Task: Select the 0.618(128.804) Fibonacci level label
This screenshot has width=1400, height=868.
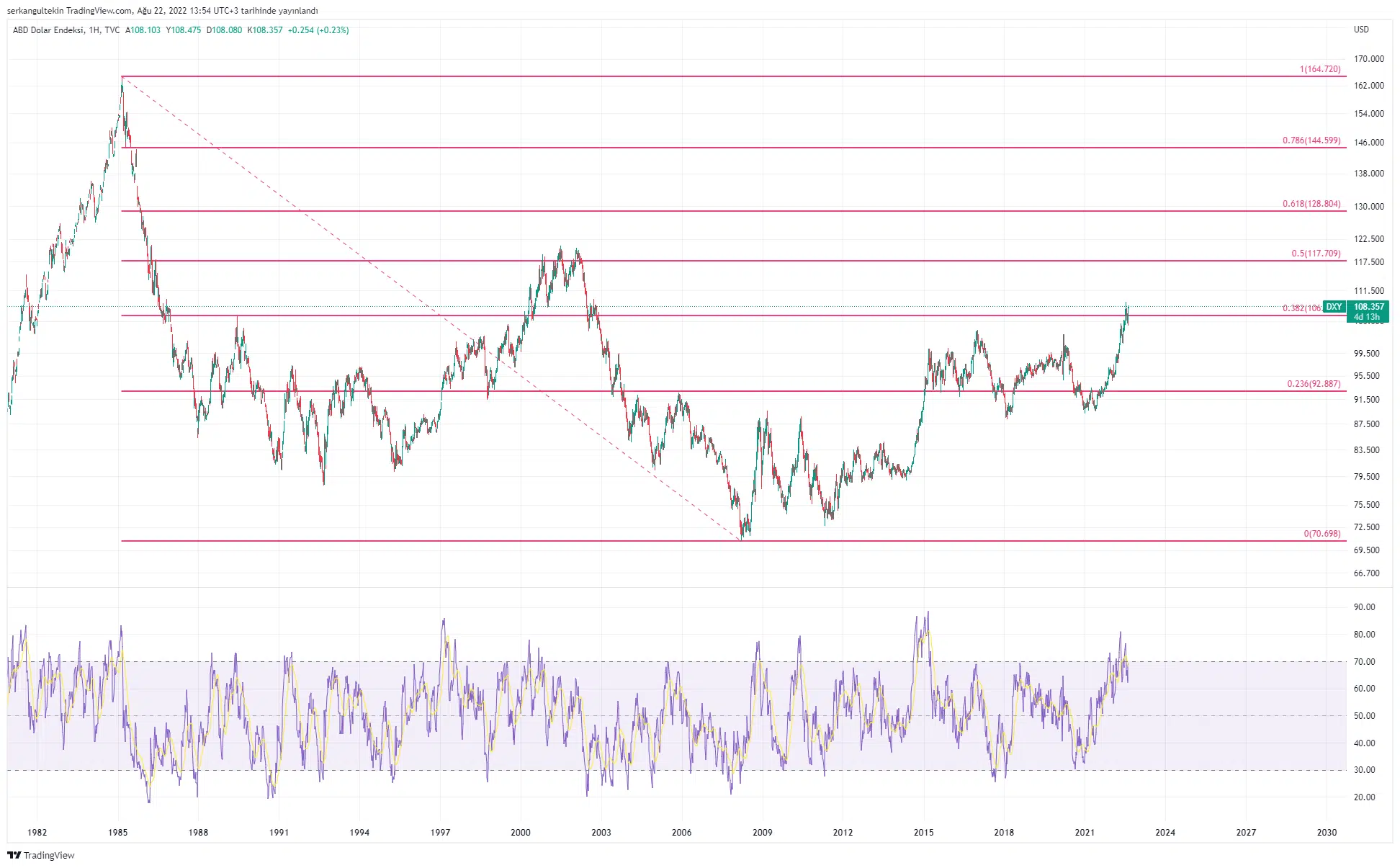Action: click(1311, 204)
